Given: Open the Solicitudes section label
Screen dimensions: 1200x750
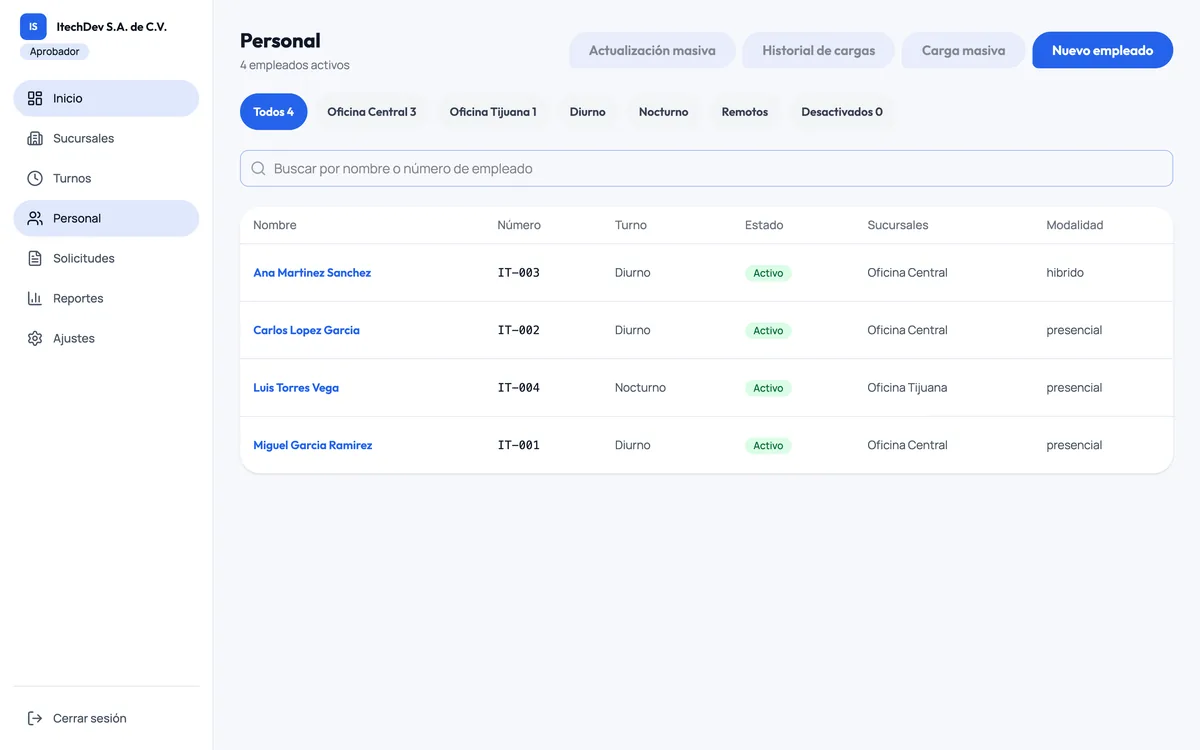Looking at the screenshot, I should 84,258.
